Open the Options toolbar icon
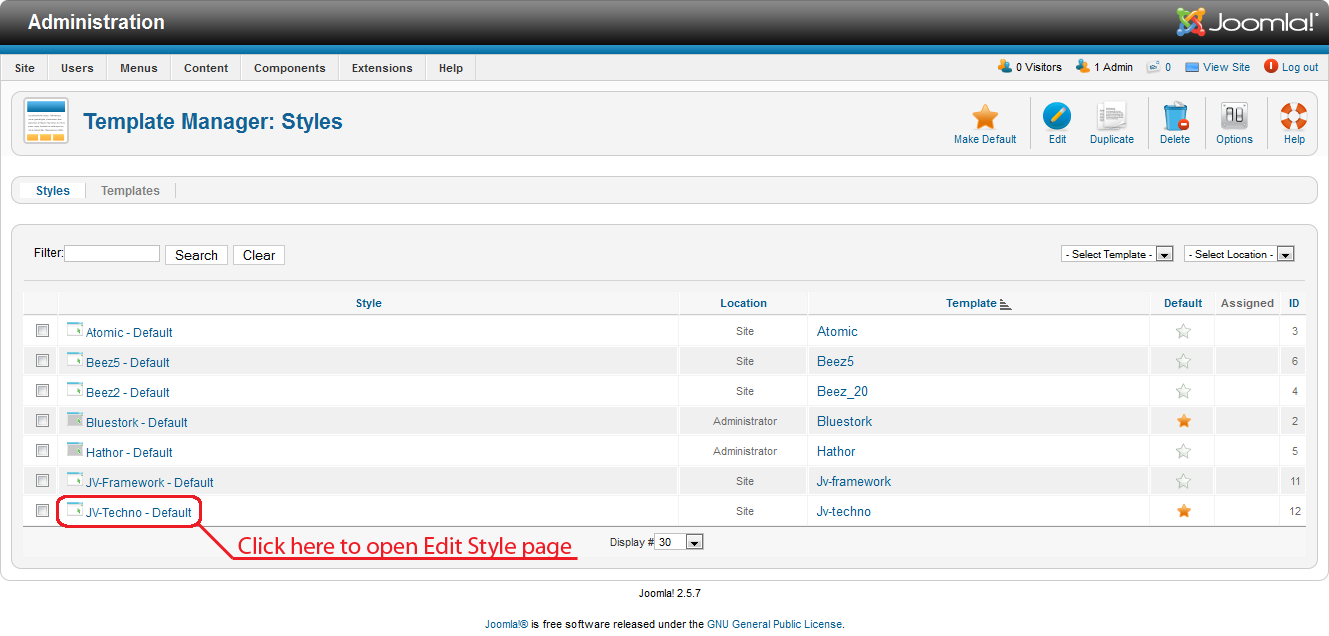Image resolution: width=1329 pixels, height=636 pixels. click(x=1234, y=116)
